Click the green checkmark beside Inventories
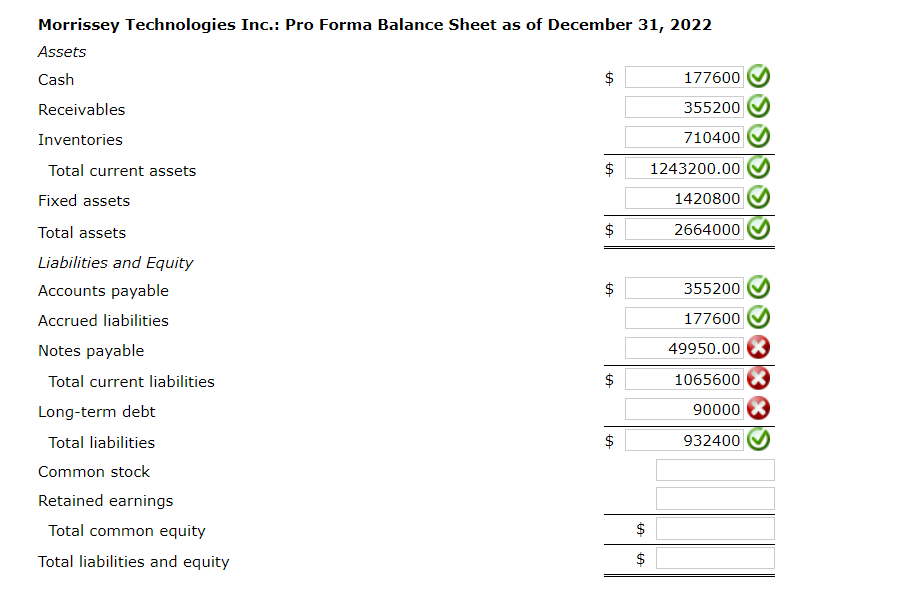This screenshot has width=917, height=592. coord(758,136)
